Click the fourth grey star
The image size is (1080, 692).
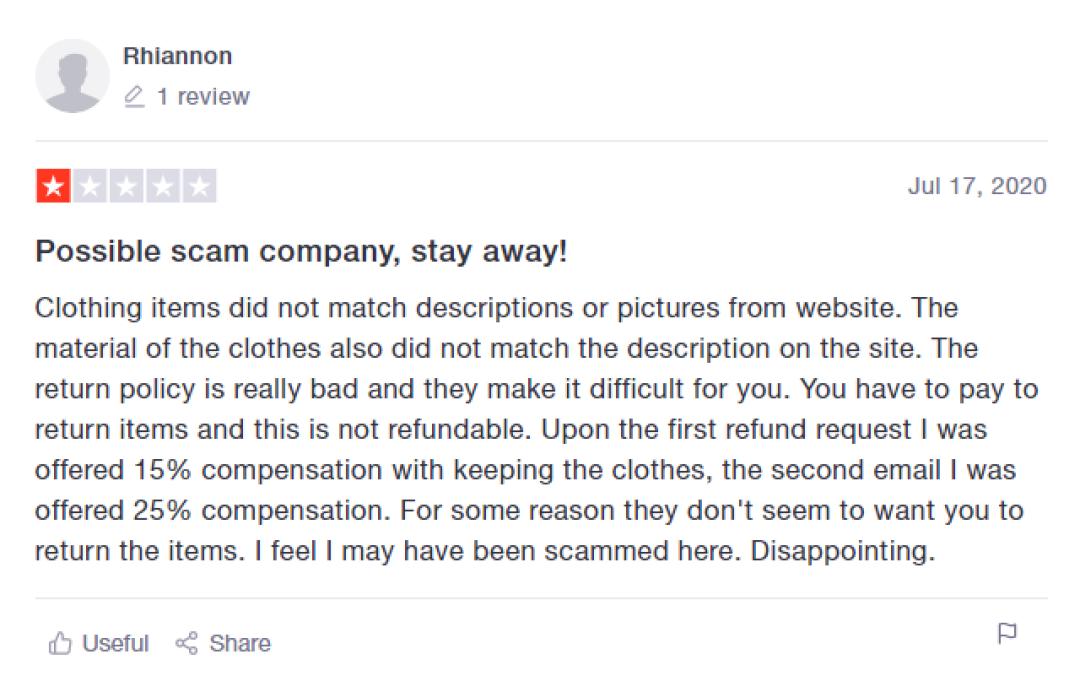tap(163, 187)
